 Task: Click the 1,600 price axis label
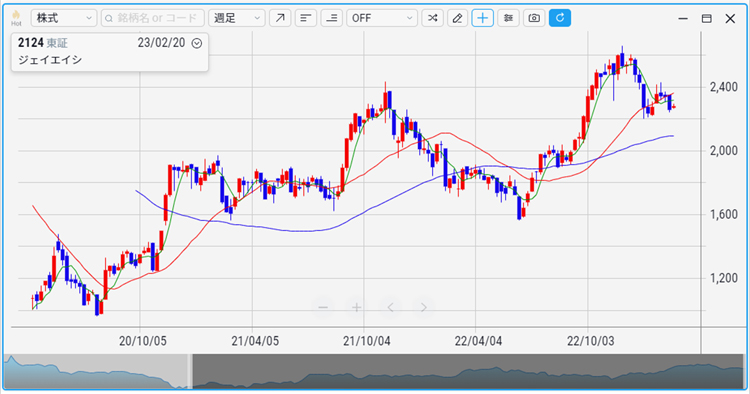(724, 214)
